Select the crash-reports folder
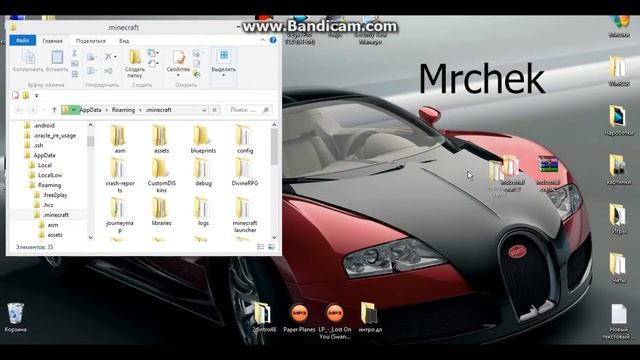The width and height of the screenshot is (640, 360). [120, 176]
